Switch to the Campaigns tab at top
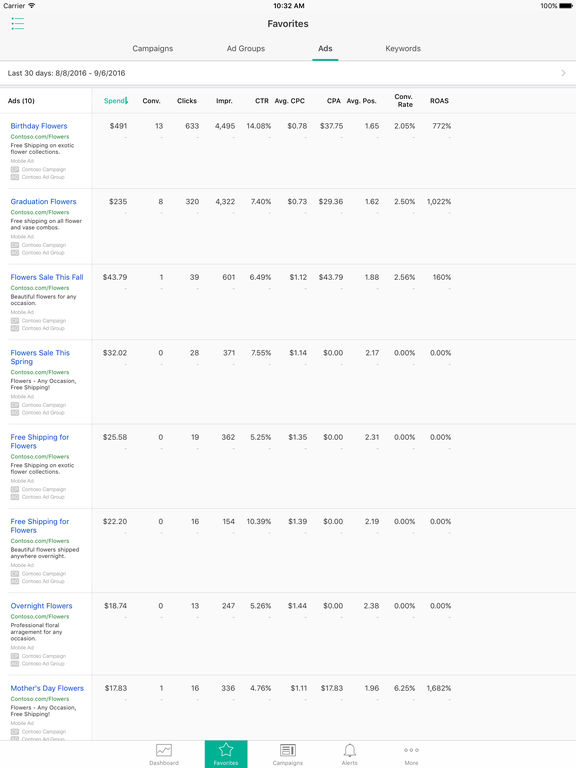This screenshot has height=768, width=576. 152,48
